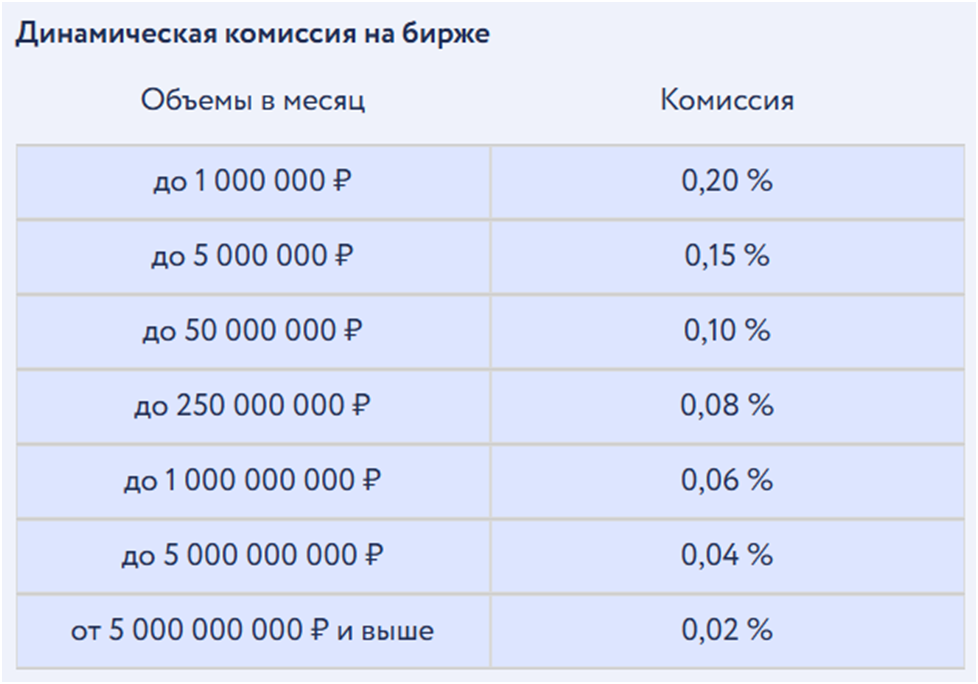The image size is (978, 684).
Task: Click the 0,02 % commission value
Action: pos(727,631)
